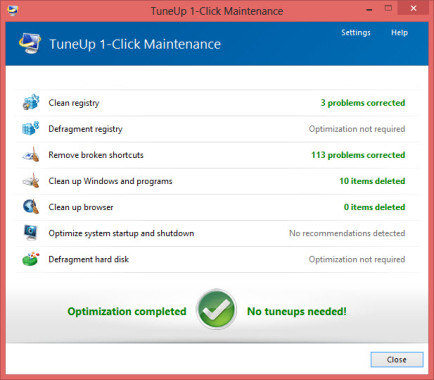
Task: Click "113 problems corrected" result
Action: tap(358, 155)
